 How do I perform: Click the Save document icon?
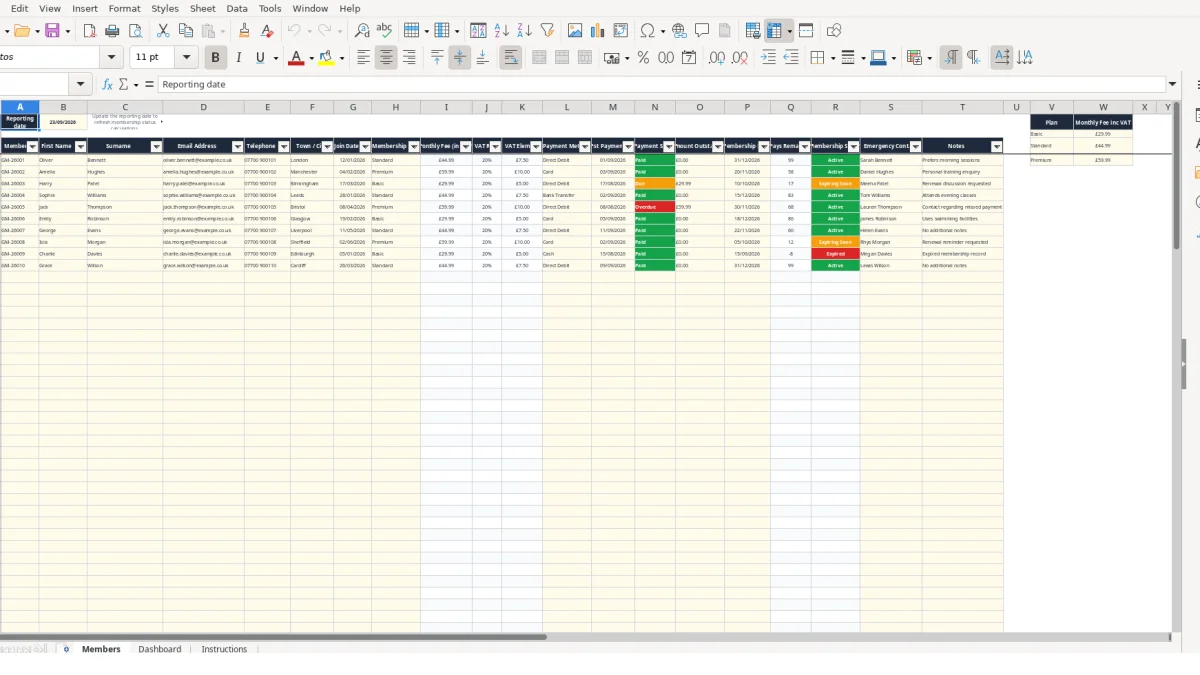click(52, 31)
